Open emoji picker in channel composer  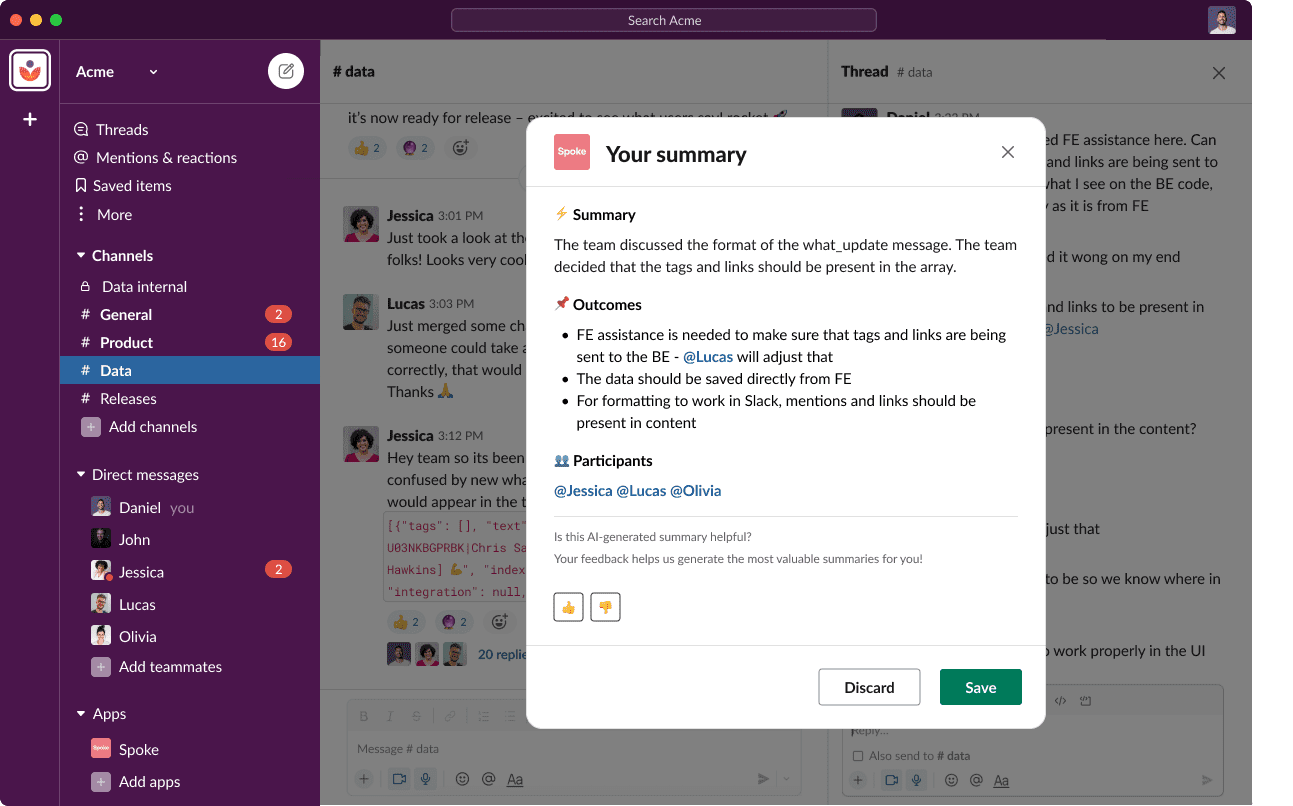462,779
